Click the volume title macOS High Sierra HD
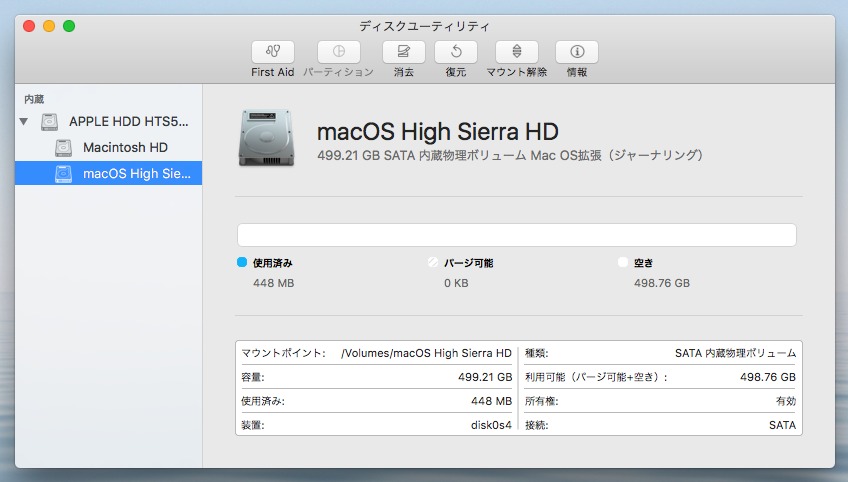 pos(438,131)
